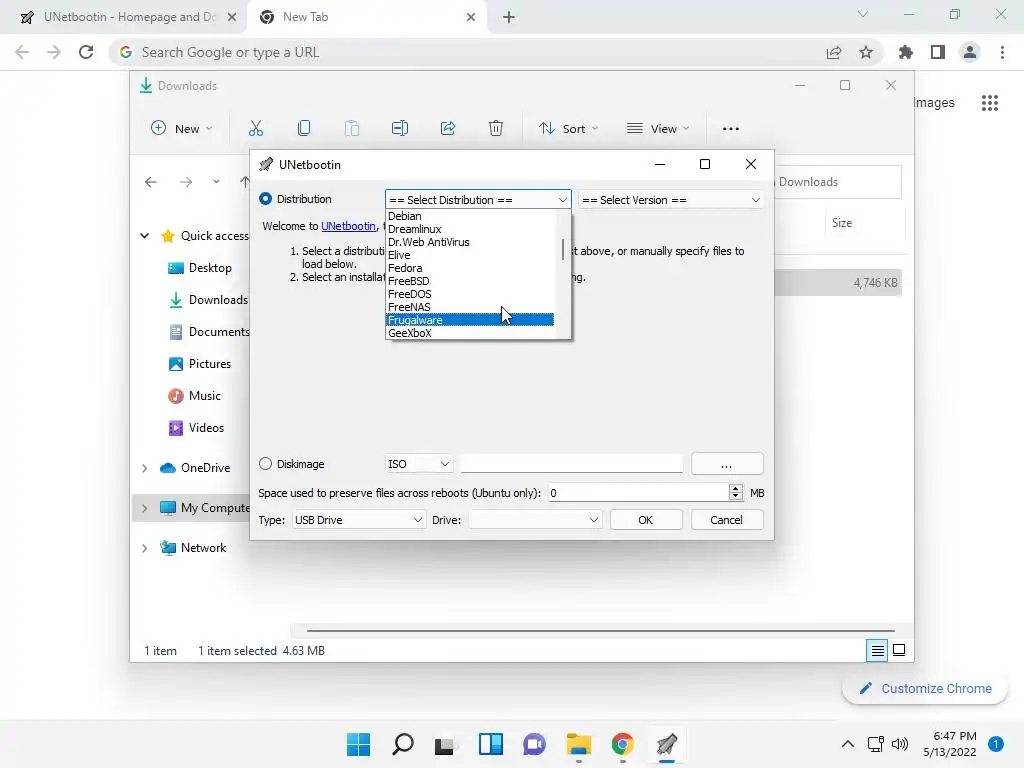Open the Windows Start menu
The width and height of the screenshot is (1024, 768).
click(359, 744)
